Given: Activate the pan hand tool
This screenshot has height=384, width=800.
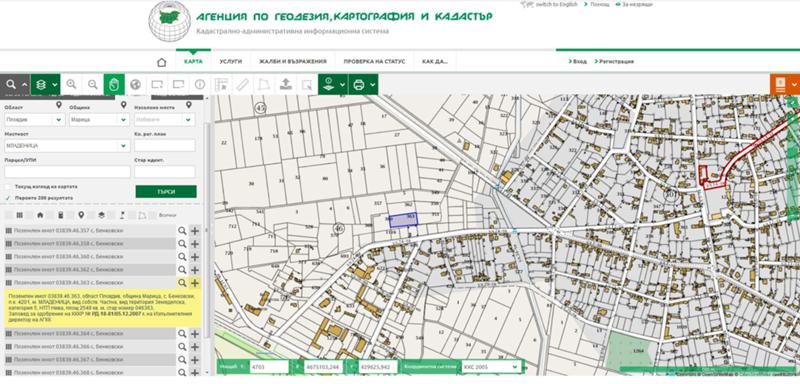Looking at the screenshot, I should click(x=114, y=85).
